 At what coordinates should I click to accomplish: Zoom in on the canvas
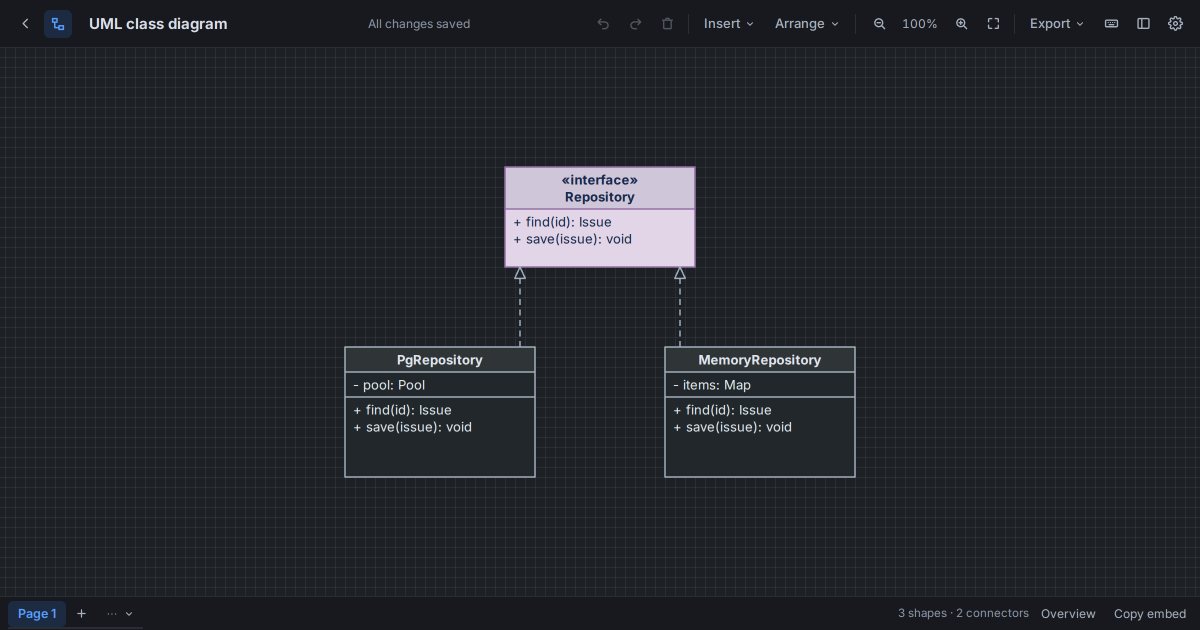961,24
